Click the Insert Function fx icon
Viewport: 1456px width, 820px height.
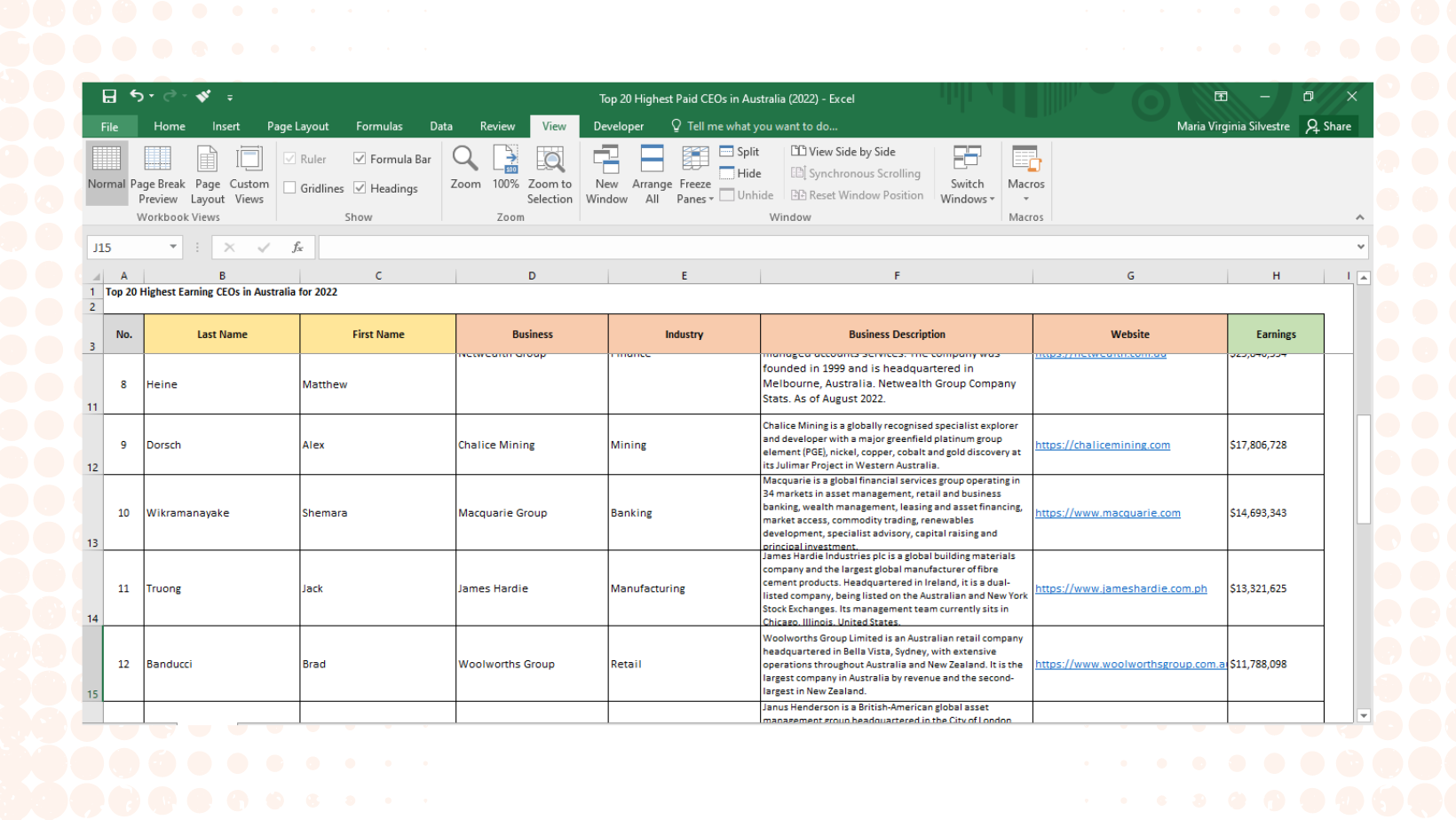click(x=297, y=248)
